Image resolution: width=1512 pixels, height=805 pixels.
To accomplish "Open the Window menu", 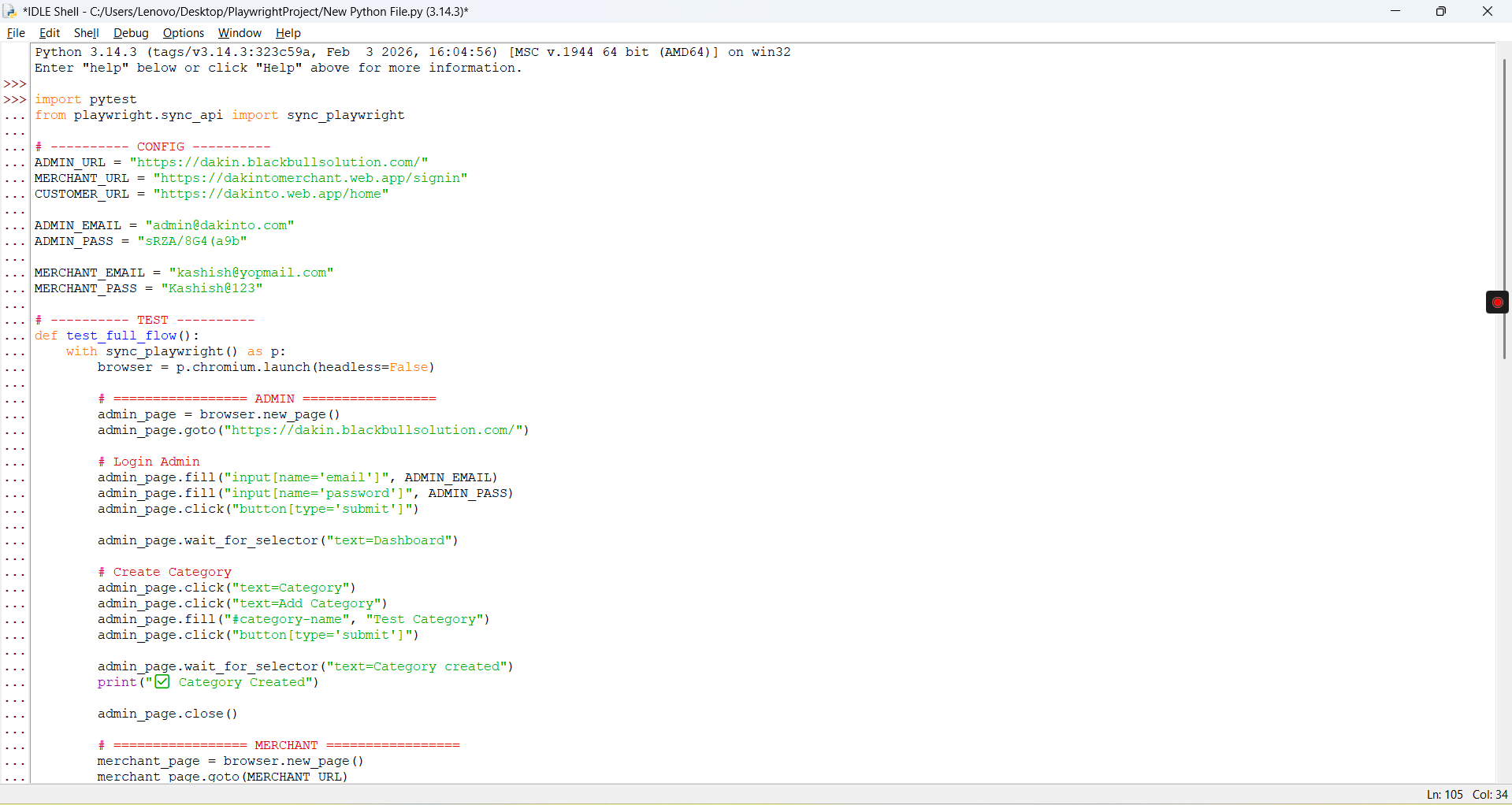I will coord(240,33).
